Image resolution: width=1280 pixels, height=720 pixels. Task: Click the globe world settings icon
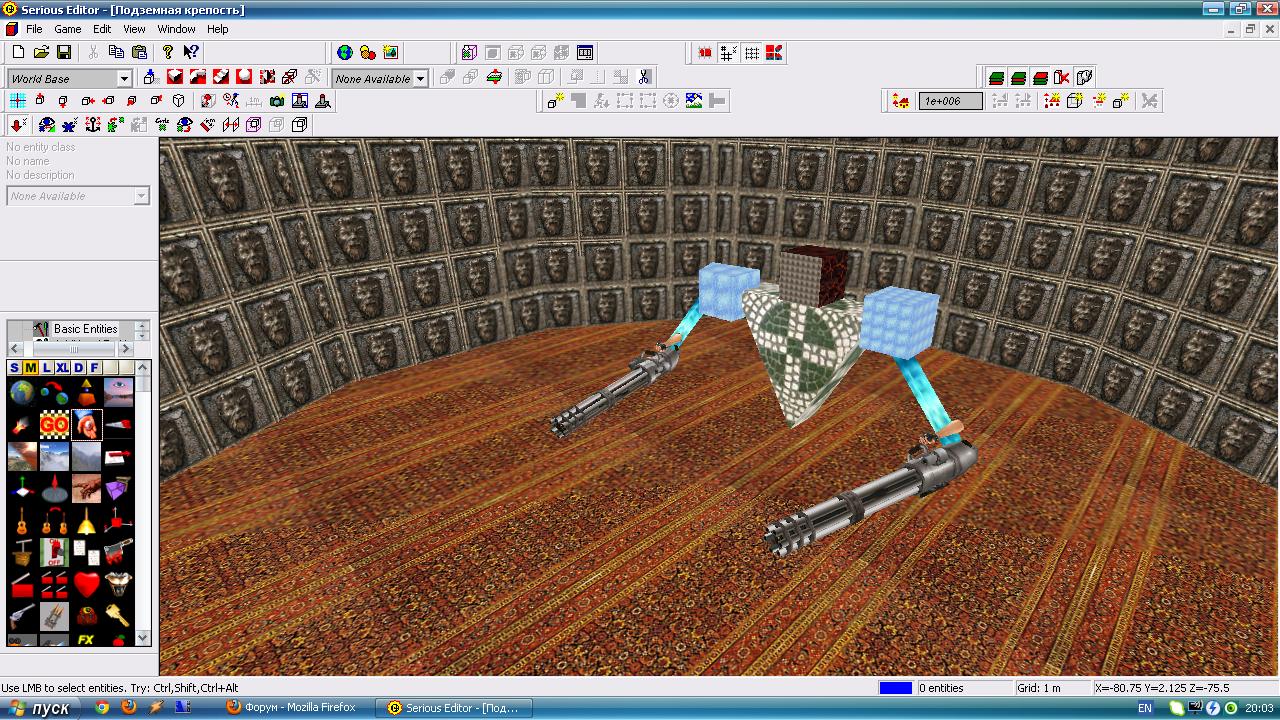pyautogui.click(x=345, y=52)
